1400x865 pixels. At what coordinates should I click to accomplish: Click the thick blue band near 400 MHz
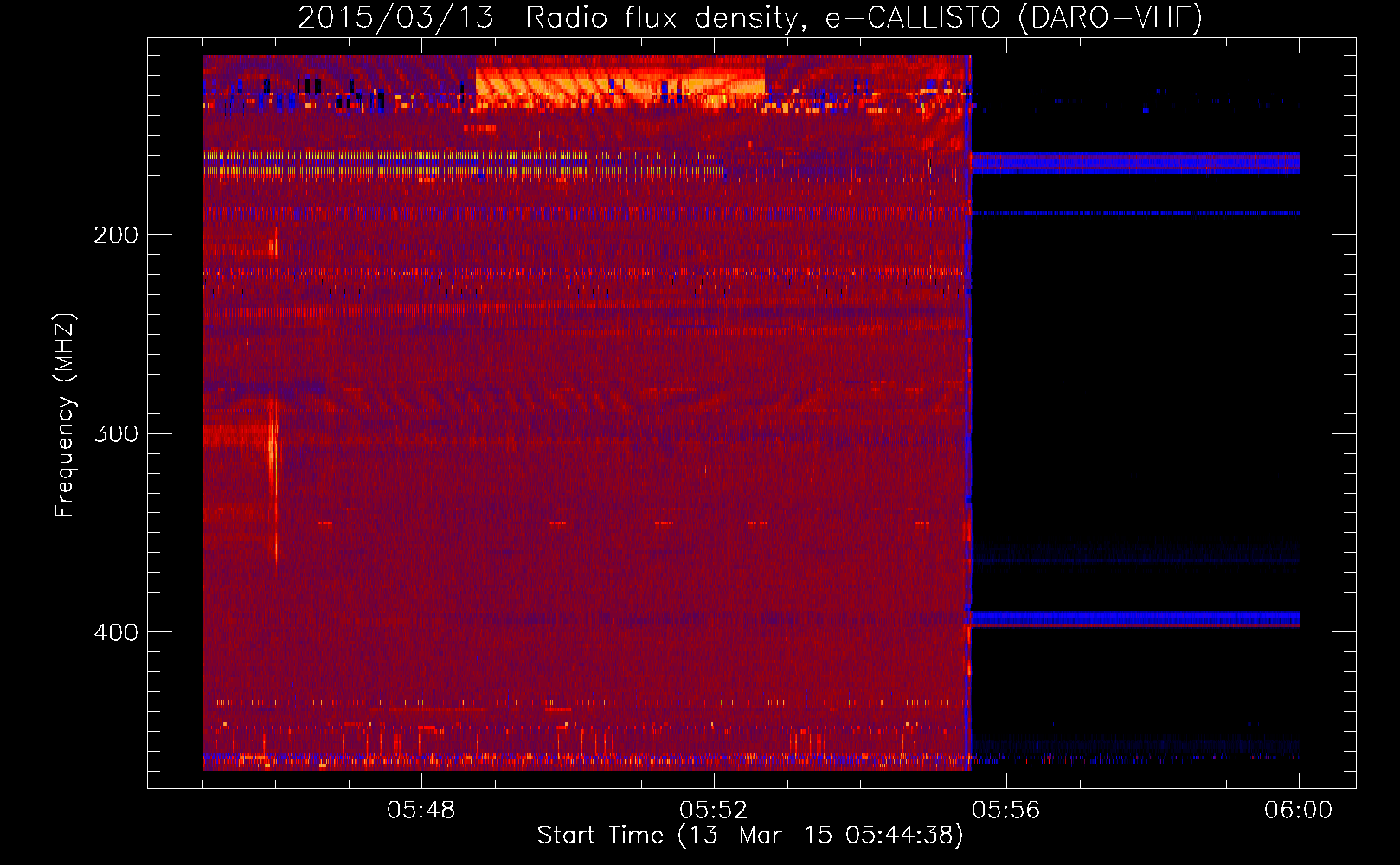1135,618
